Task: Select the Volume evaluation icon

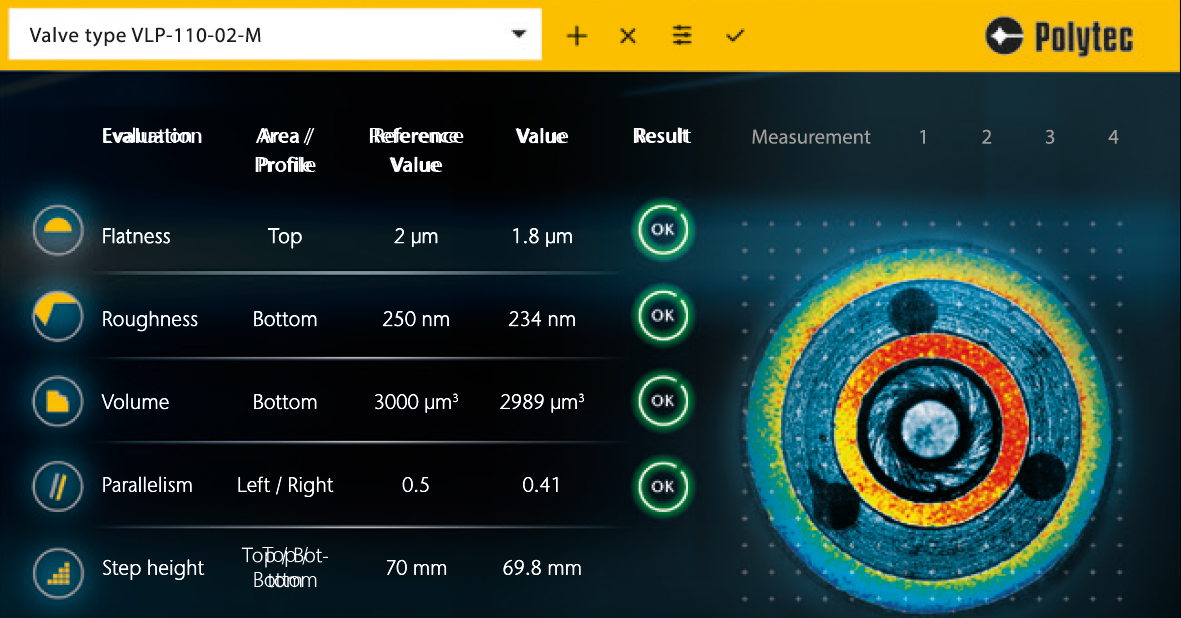Action: (57, 400)
